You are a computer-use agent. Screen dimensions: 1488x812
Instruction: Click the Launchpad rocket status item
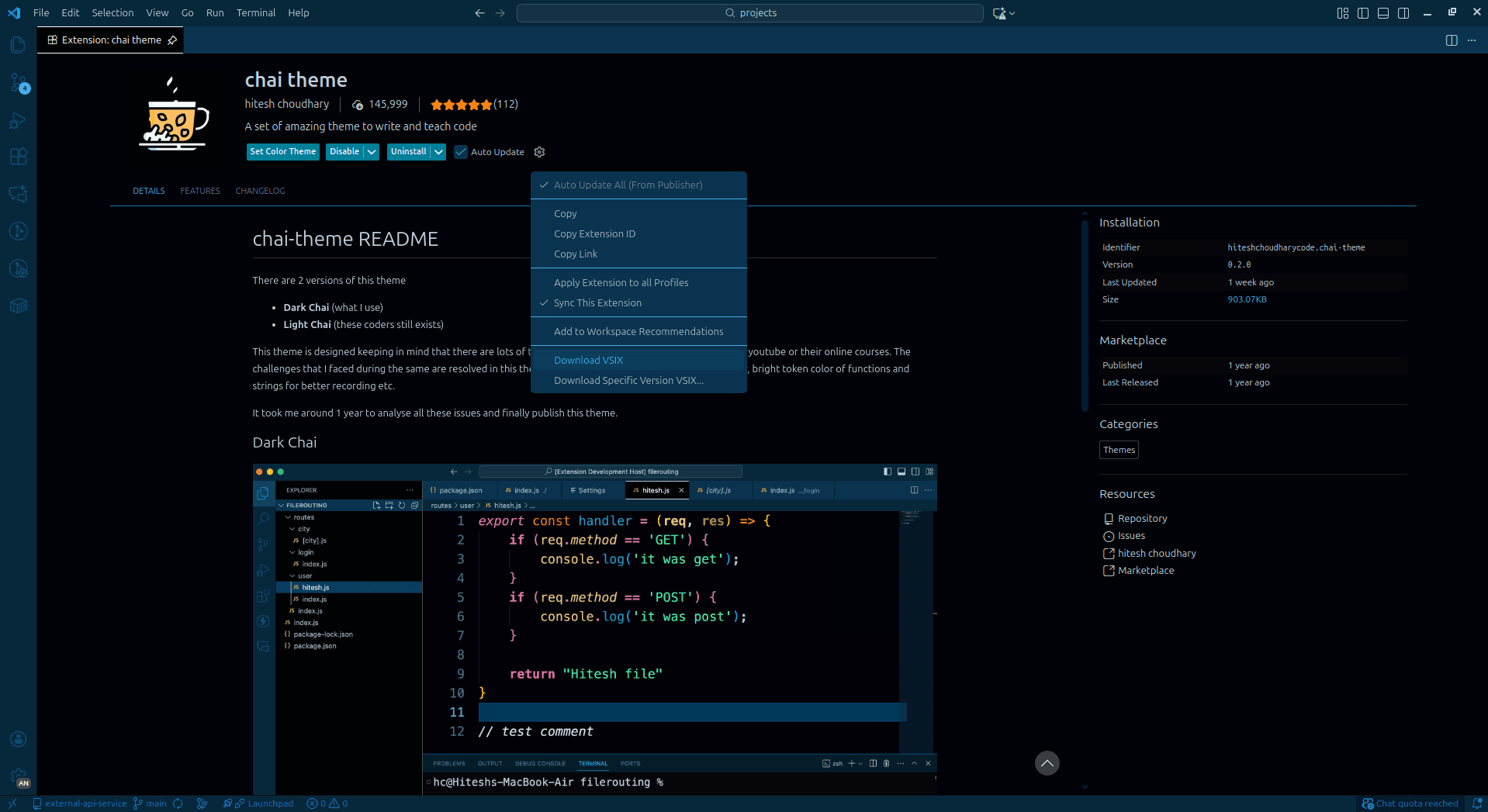point(258,803)
